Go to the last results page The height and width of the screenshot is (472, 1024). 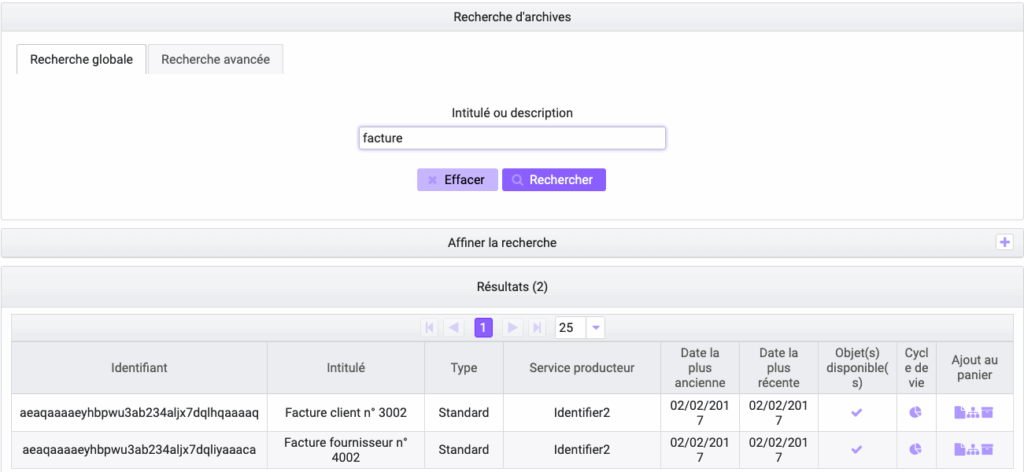[536, 328]
